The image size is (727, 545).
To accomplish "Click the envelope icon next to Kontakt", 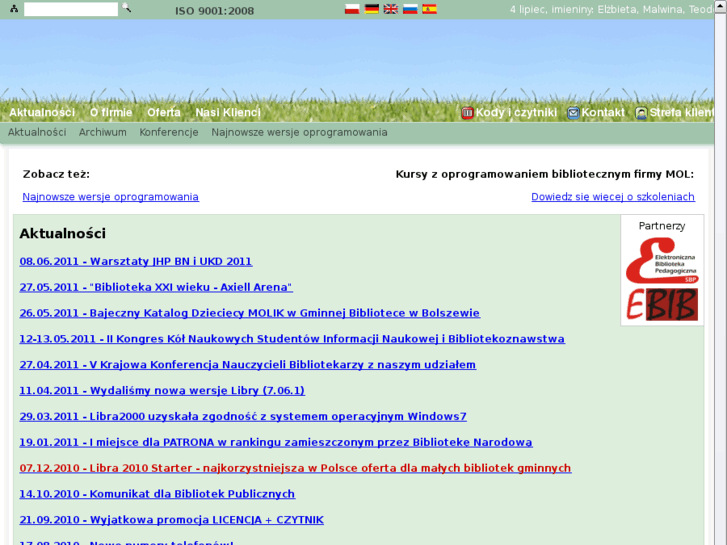I will pyautogui.click(x=573, y=113).
